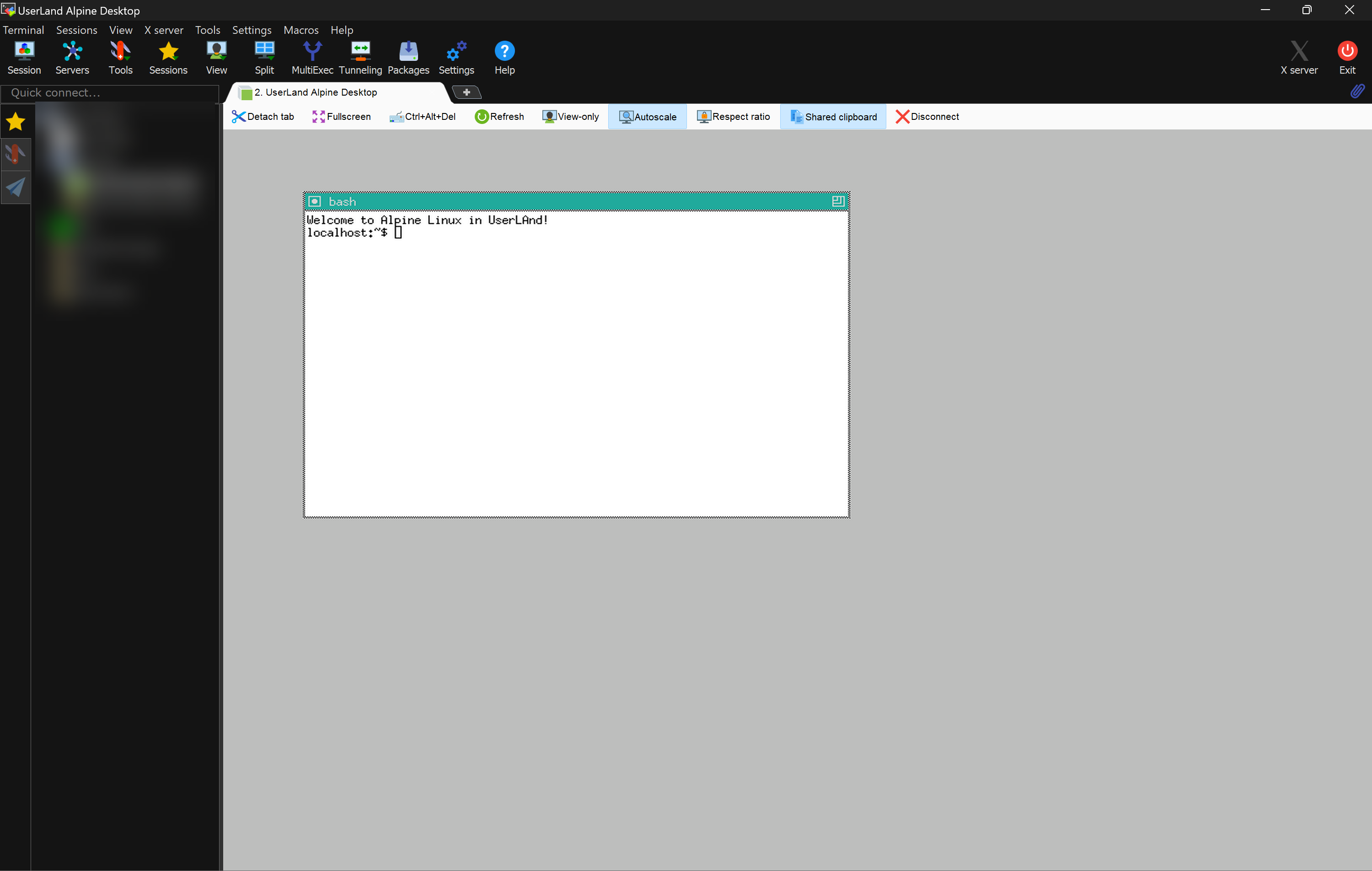Click the X server icon at right
1372x871 pixels.
point(1299,58)
